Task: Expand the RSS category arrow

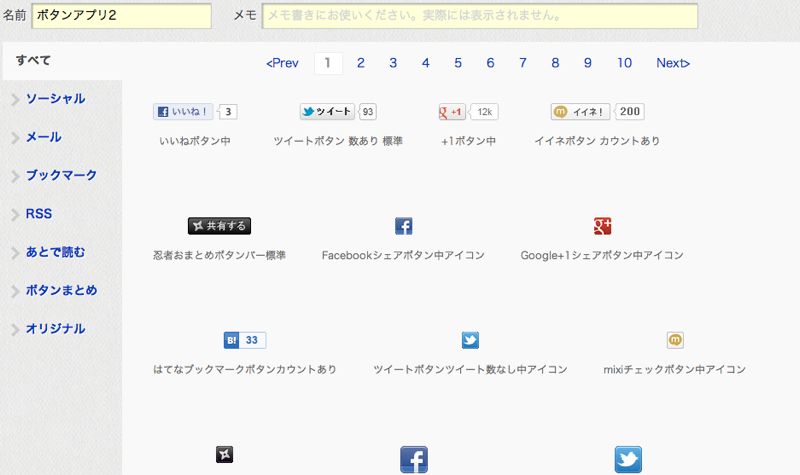Action: click(15, 214)
